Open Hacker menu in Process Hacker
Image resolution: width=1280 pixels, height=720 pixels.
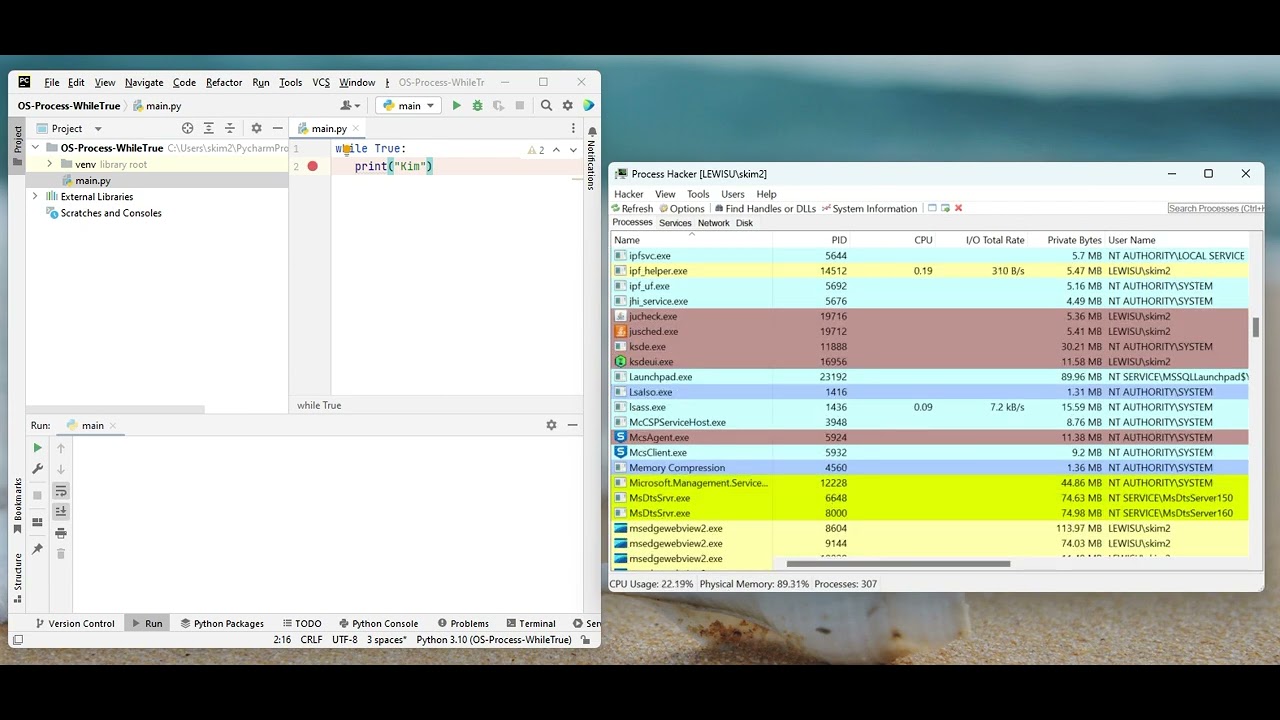tap(629, 194)
